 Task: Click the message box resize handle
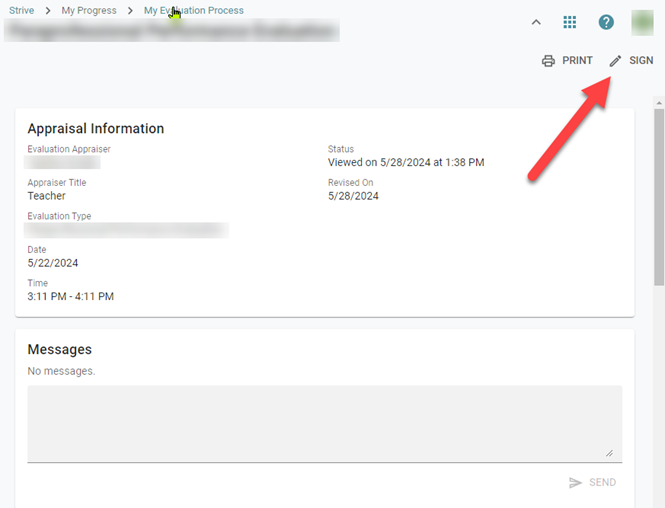[610, 453]
